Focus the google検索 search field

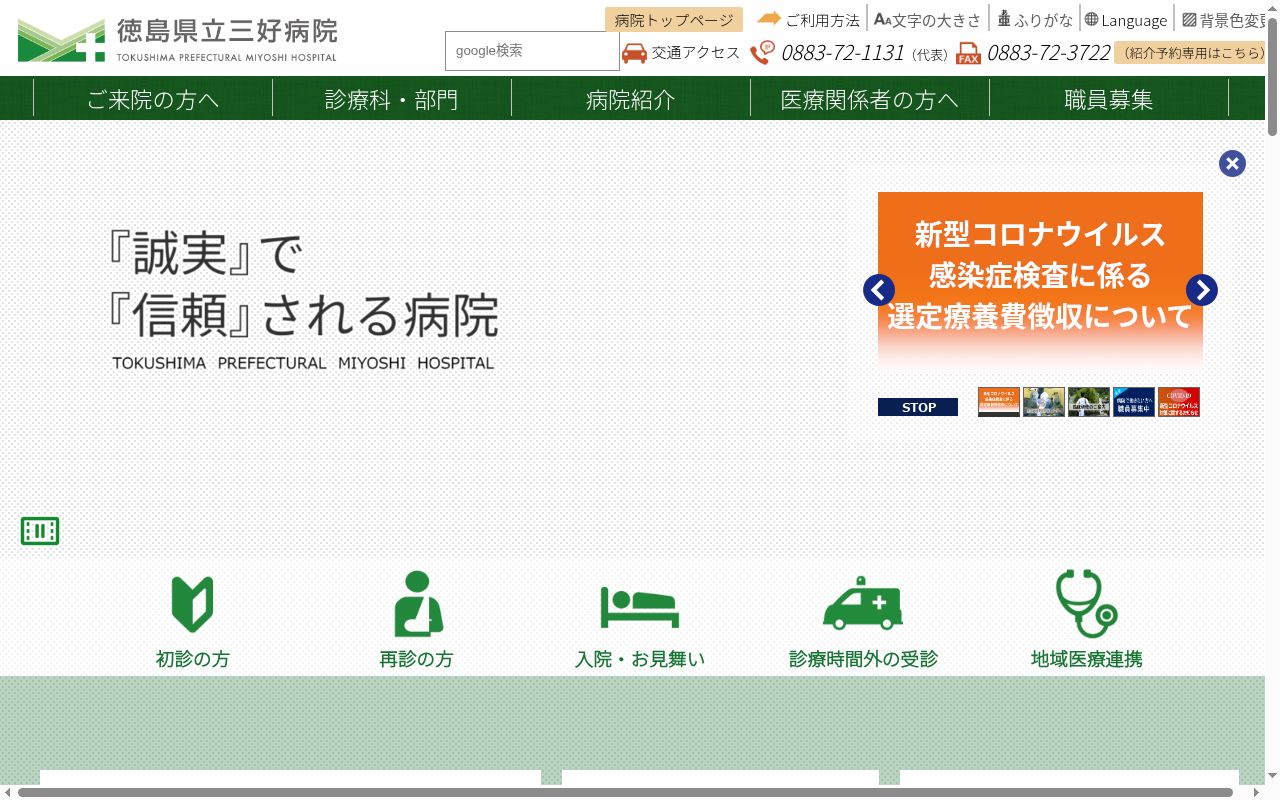click(x=532, y=51)
